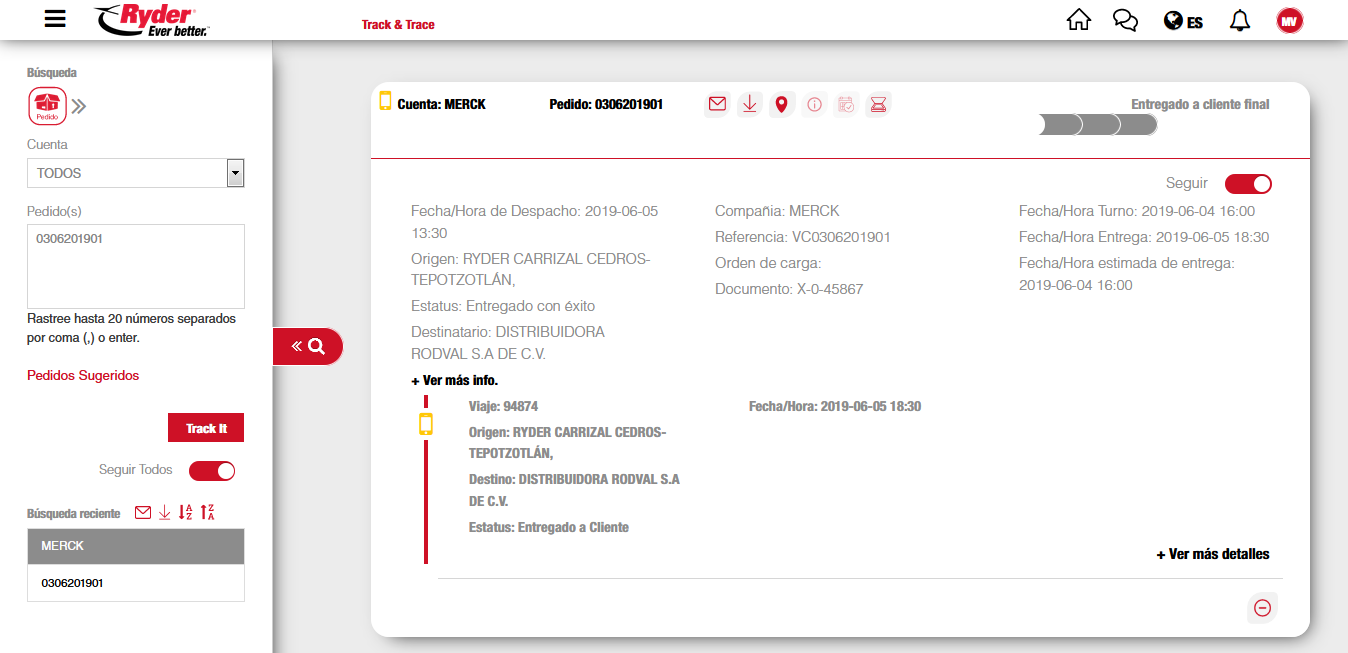The width and height of the screenshot is (1348, 653).
Task: Open the notifications bell
Action: tap(1240, 20)
